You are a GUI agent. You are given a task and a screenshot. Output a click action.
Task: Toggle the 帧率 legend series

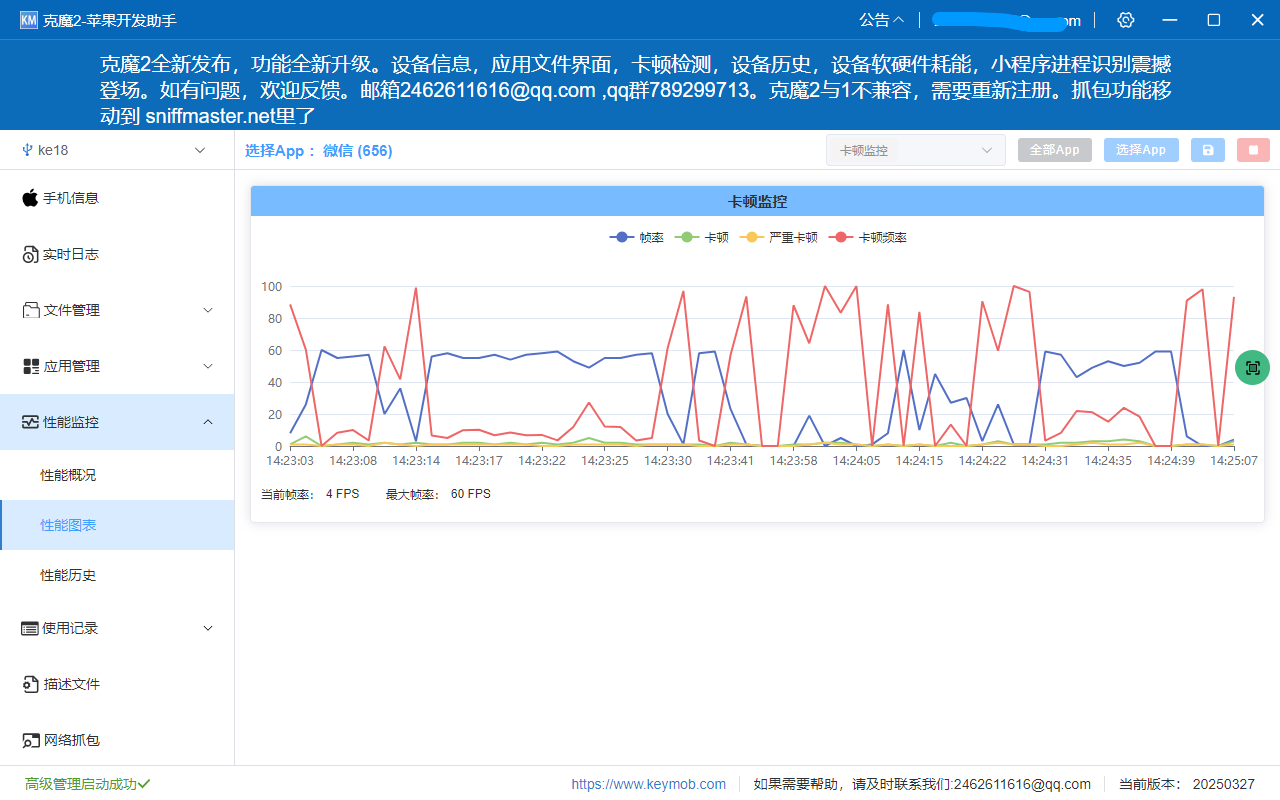tap(636, 237)
